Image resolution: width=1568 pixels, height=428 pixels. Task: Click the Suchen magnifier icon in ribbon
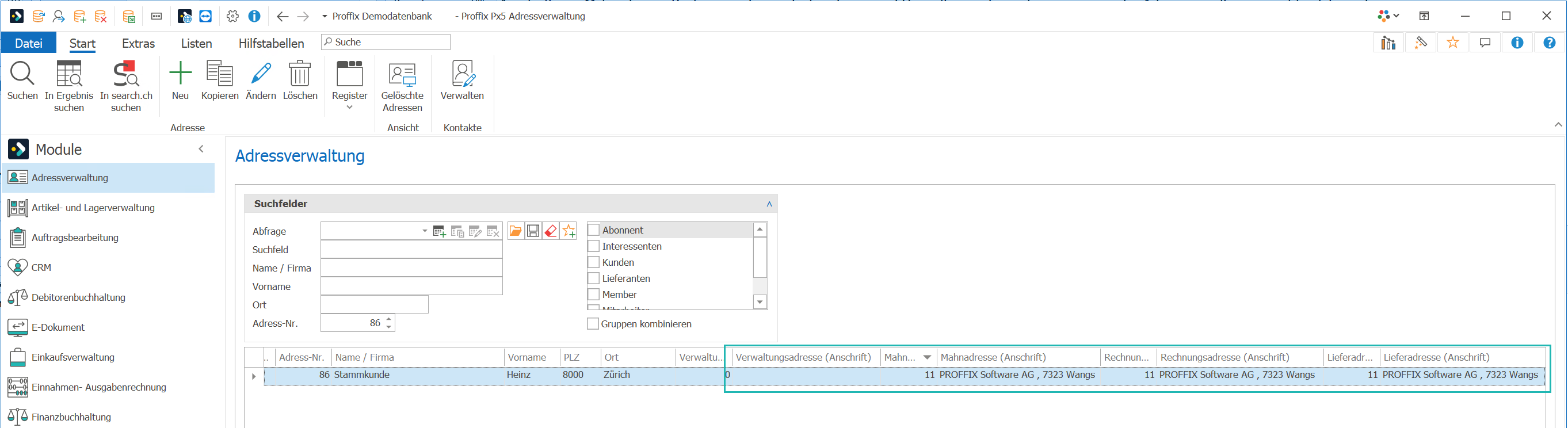[22, 74]
